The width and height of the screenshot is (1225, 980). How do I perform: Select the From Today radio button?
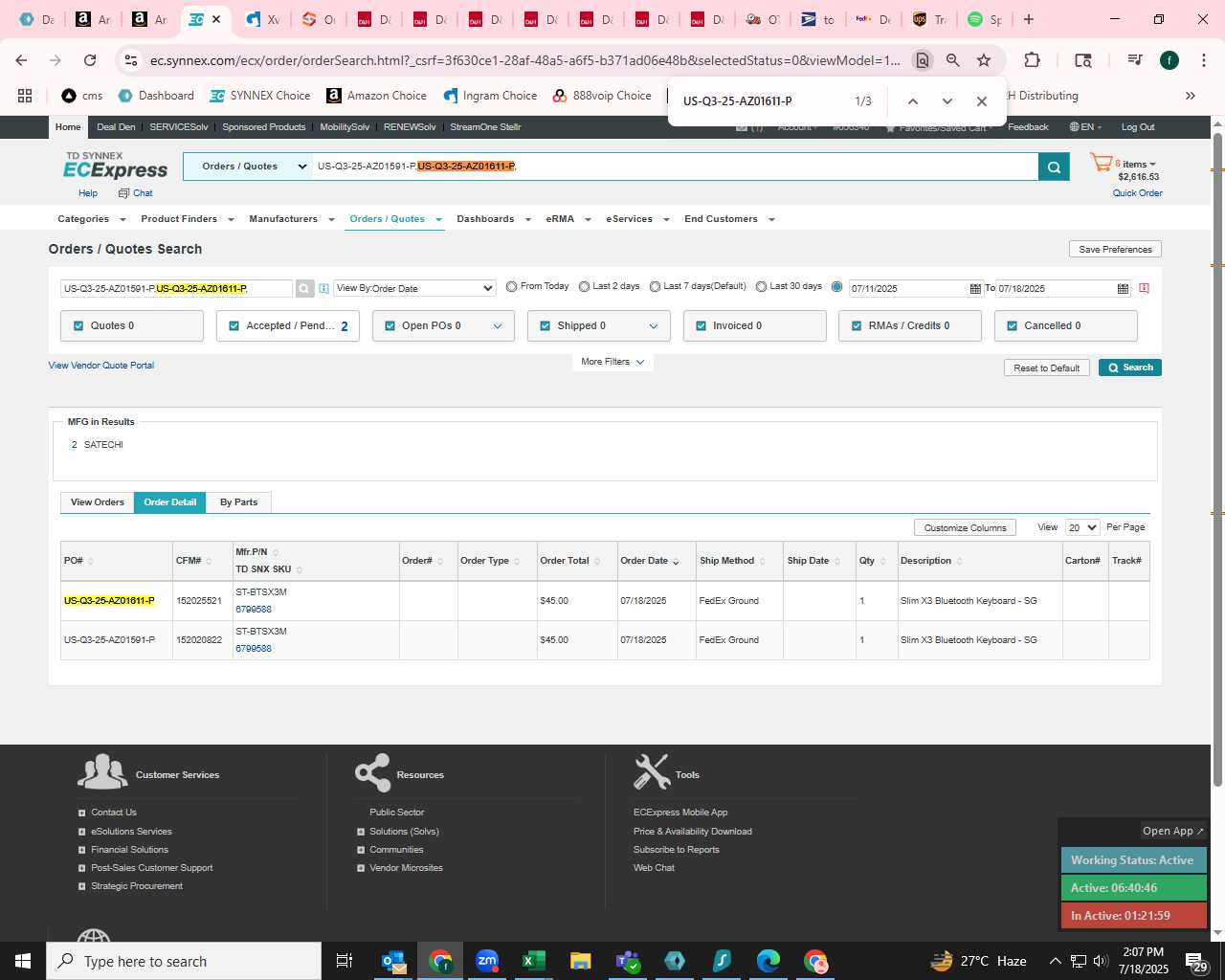512,286
